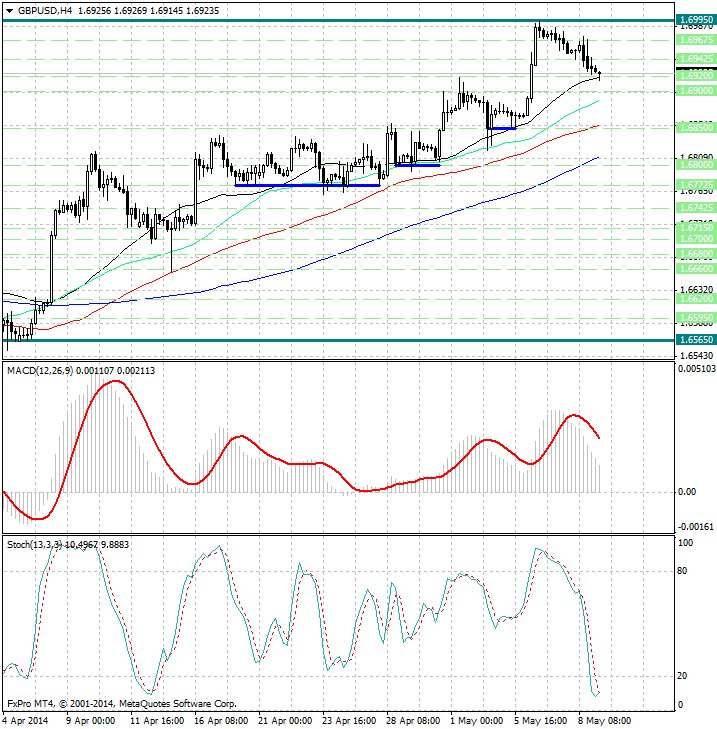Select the long blue support line near 1.67725
This screenshot has width=717, height=729.
[307, 186]
